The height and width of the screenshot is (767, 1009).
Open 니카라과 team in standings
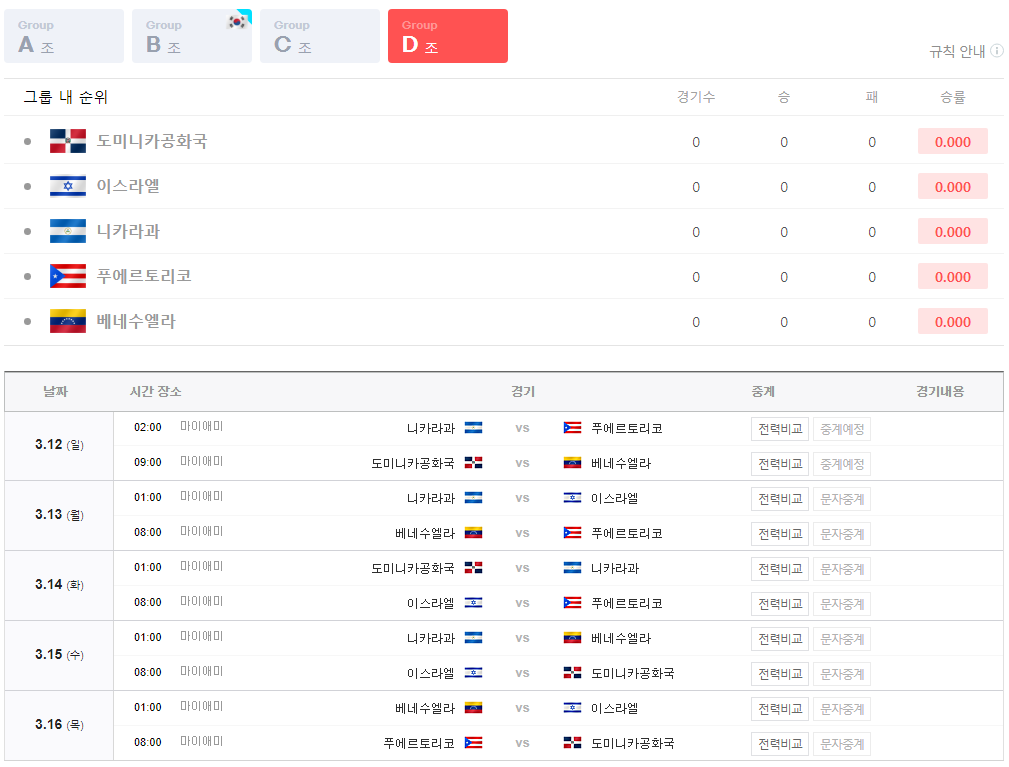[128, 231]
